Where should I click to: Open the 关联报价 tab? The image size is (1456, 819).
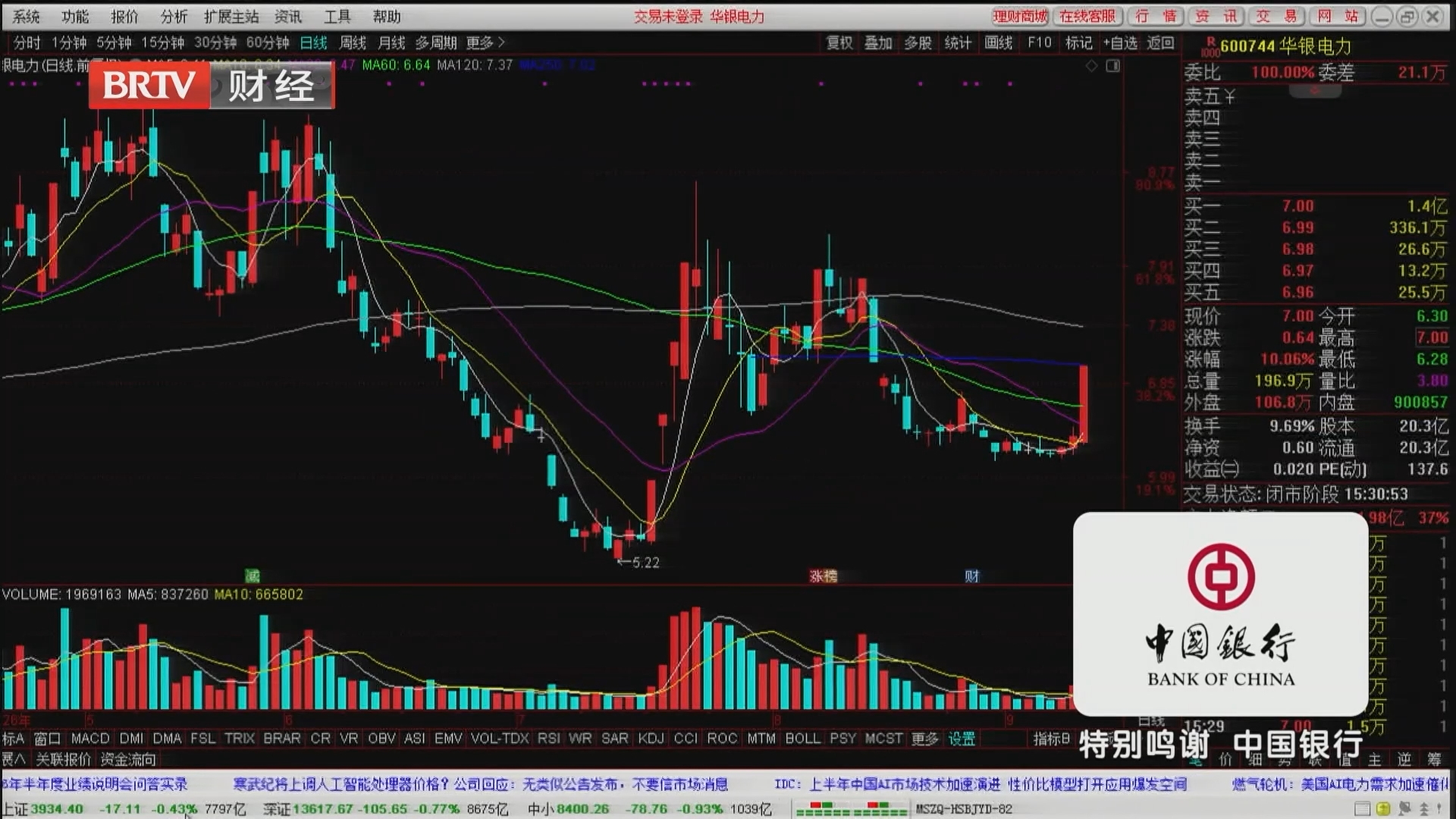pos(64,759)
